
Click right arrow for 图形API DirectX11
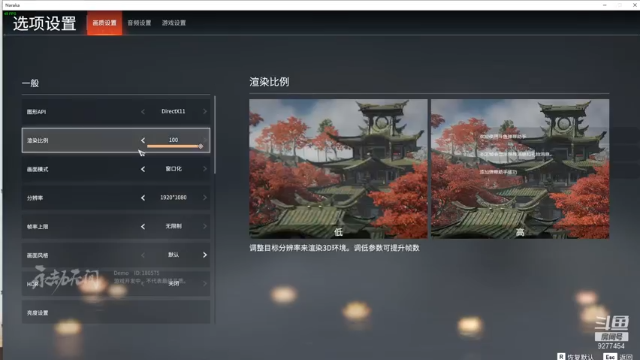tap(204, 111)
